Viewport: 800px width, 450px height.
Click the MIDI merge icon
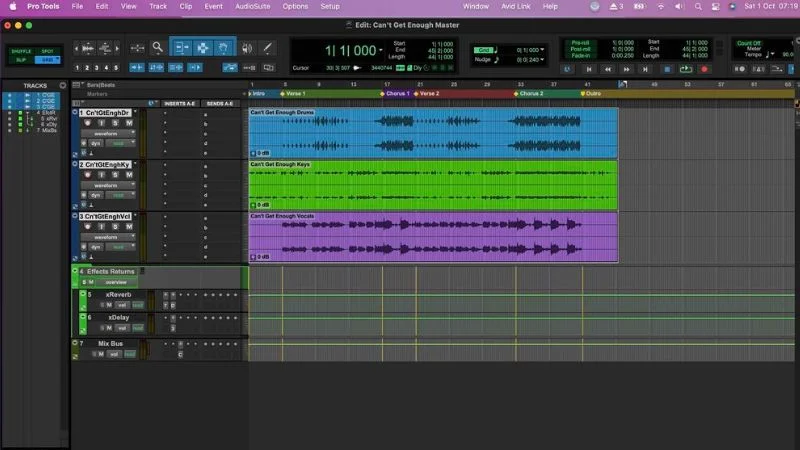(x=777, y=69)
